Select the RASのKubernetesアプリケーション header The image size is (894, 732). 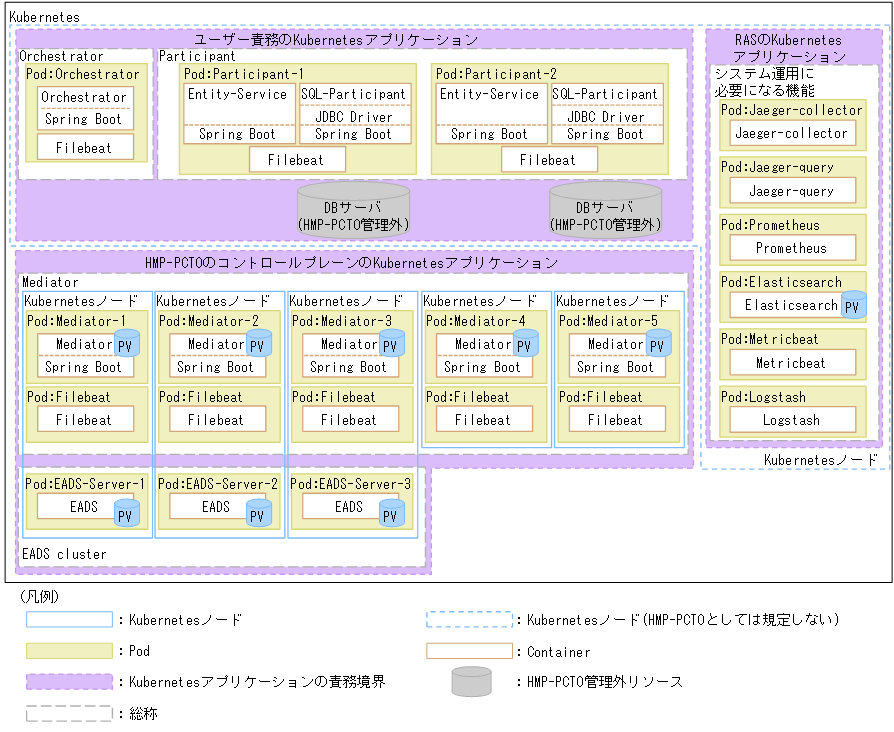tap(788, 46)
